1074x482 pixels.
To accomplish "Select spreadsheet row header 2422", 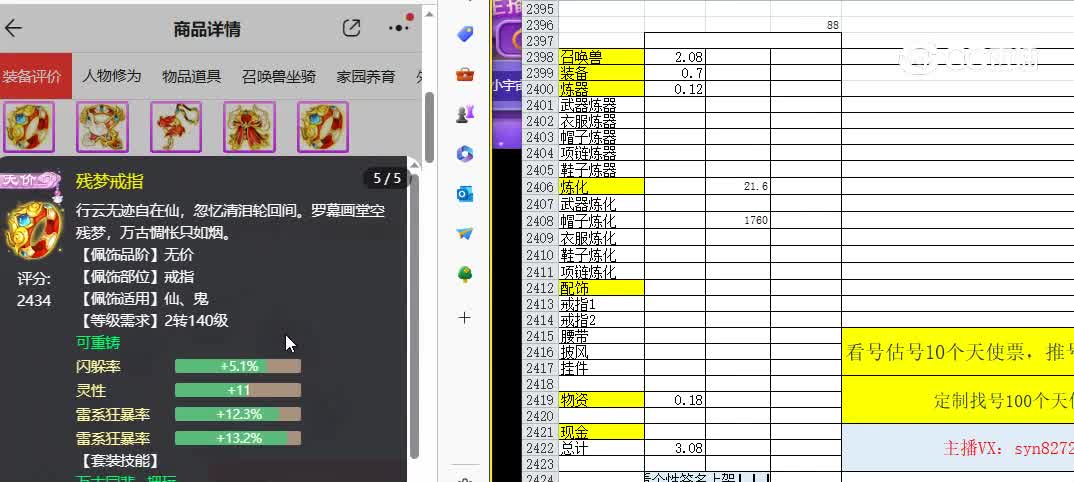I will click(540, 448).
